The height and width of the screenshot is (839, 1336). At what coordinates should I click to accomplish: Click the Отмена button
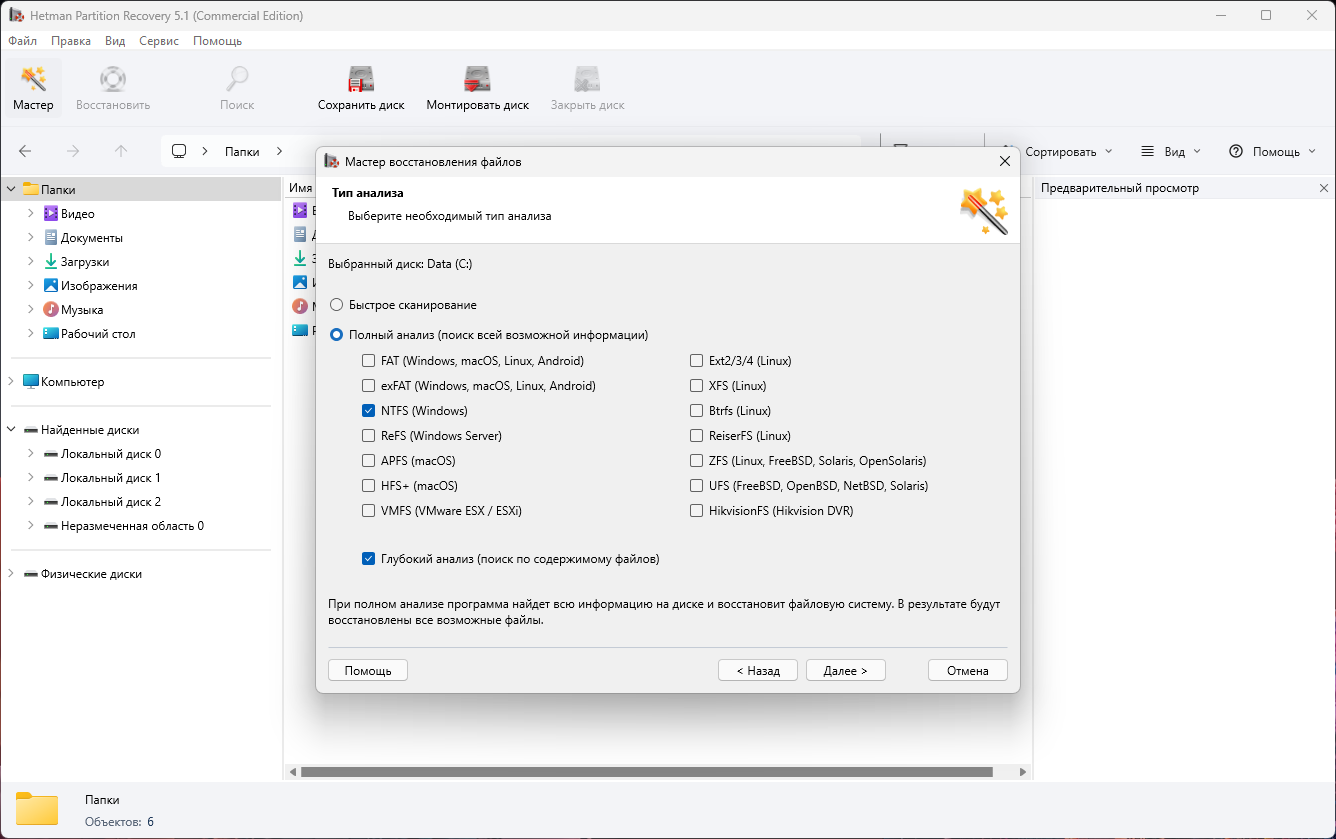[x=968, y=671]
